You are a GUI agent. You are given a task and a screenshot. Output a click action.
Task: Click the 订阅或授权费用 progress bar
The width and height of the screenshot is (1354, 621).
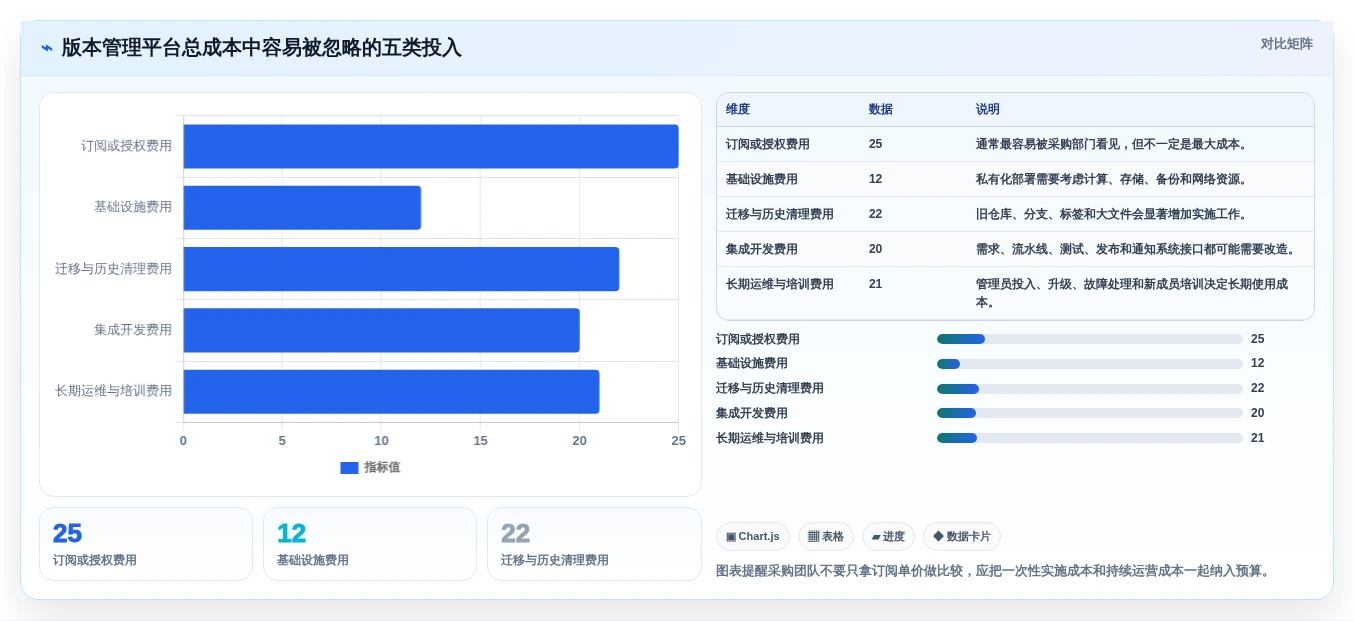pyautogui.click(x=1090, y=339)
